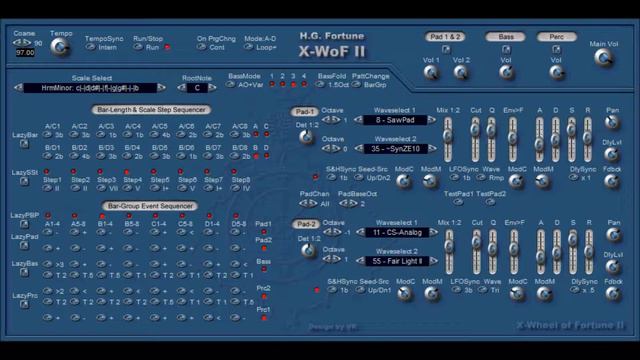Click Pad-2 LFO ModC knob

(x=517, y=293)
